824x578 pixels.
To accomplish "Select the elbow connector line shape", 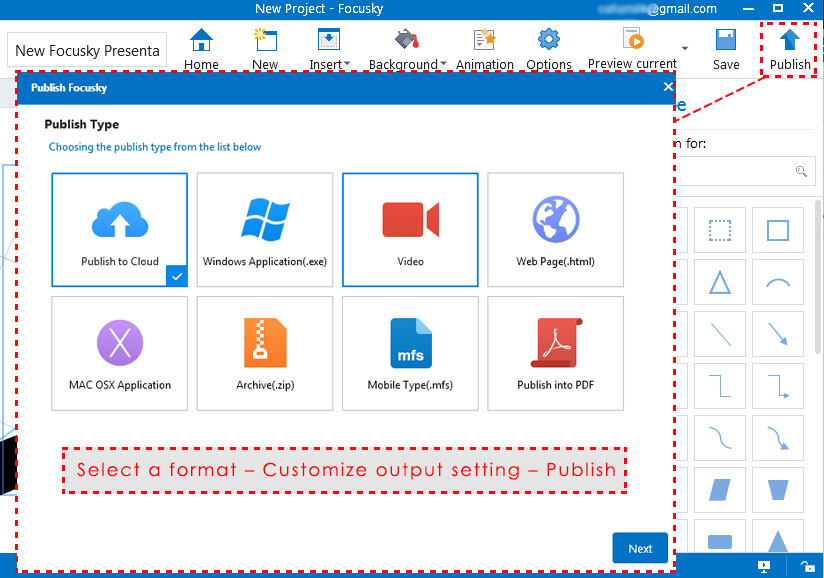I will [x=720, y=386].
